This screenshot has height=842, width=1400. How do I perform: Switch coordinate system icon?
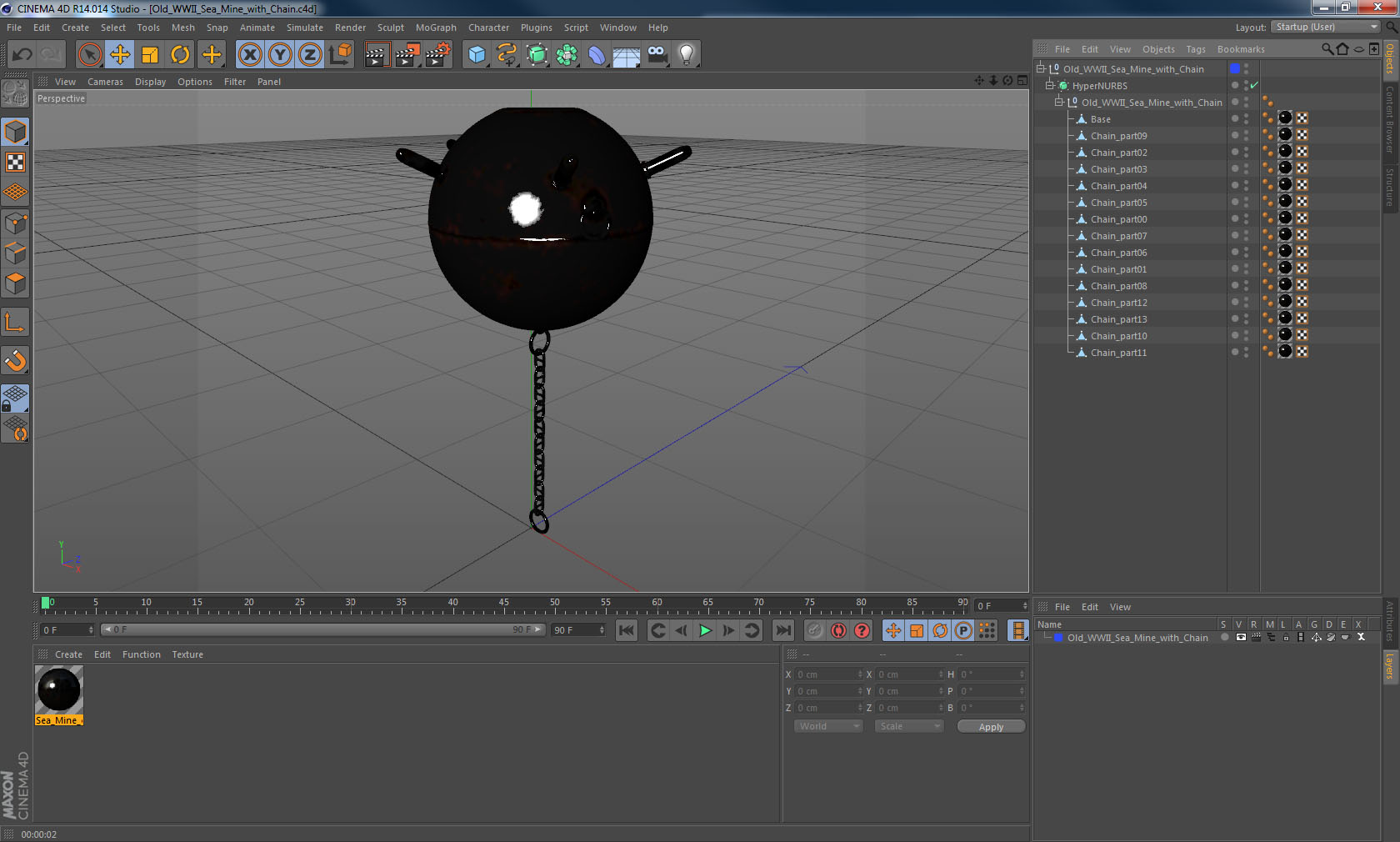tap(340, 55)
